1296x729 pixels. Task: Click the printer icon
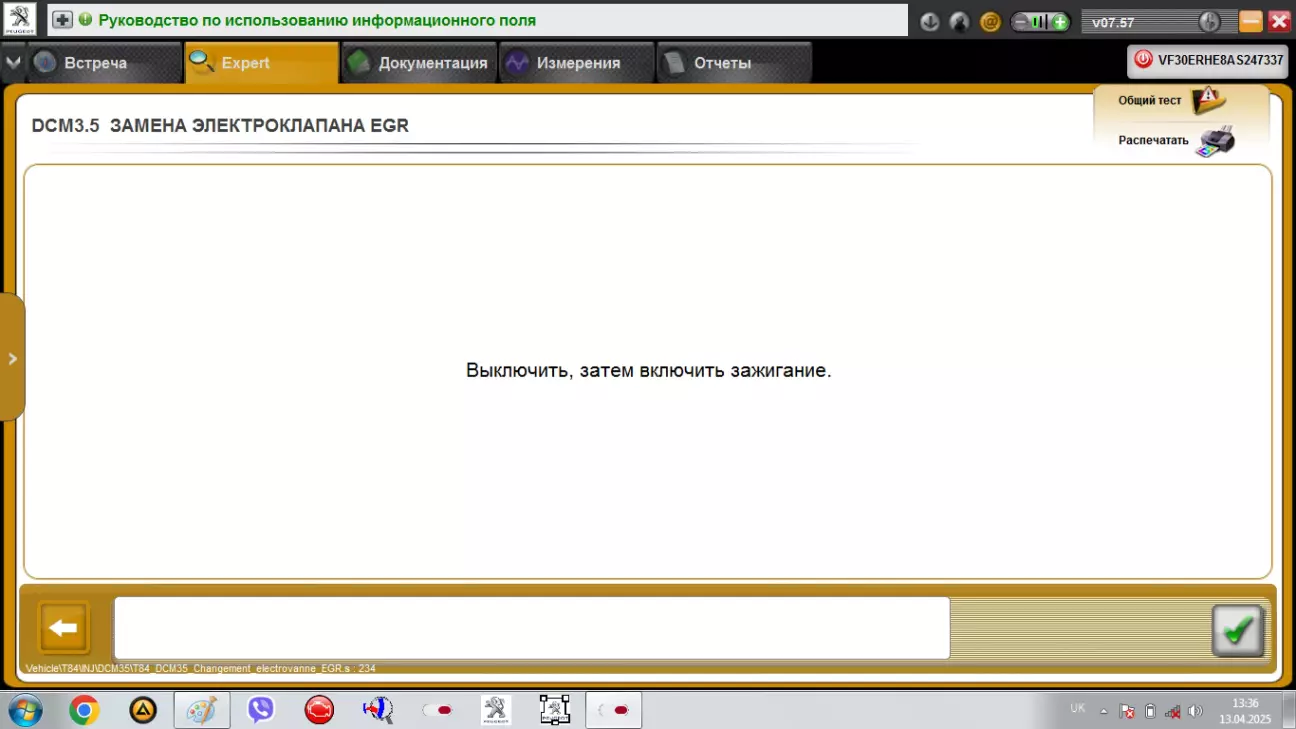coord(1216,141)
